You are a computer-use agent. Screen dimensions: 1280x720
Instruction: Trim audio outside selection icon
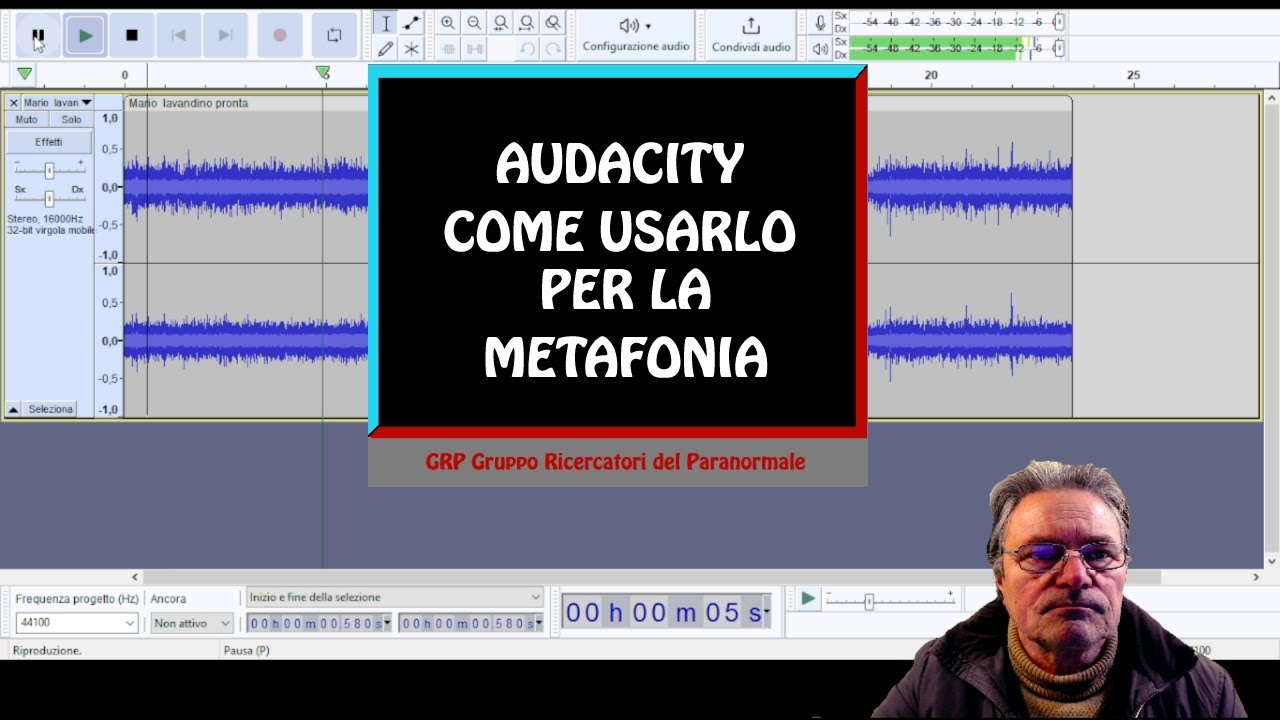[448, 48]
